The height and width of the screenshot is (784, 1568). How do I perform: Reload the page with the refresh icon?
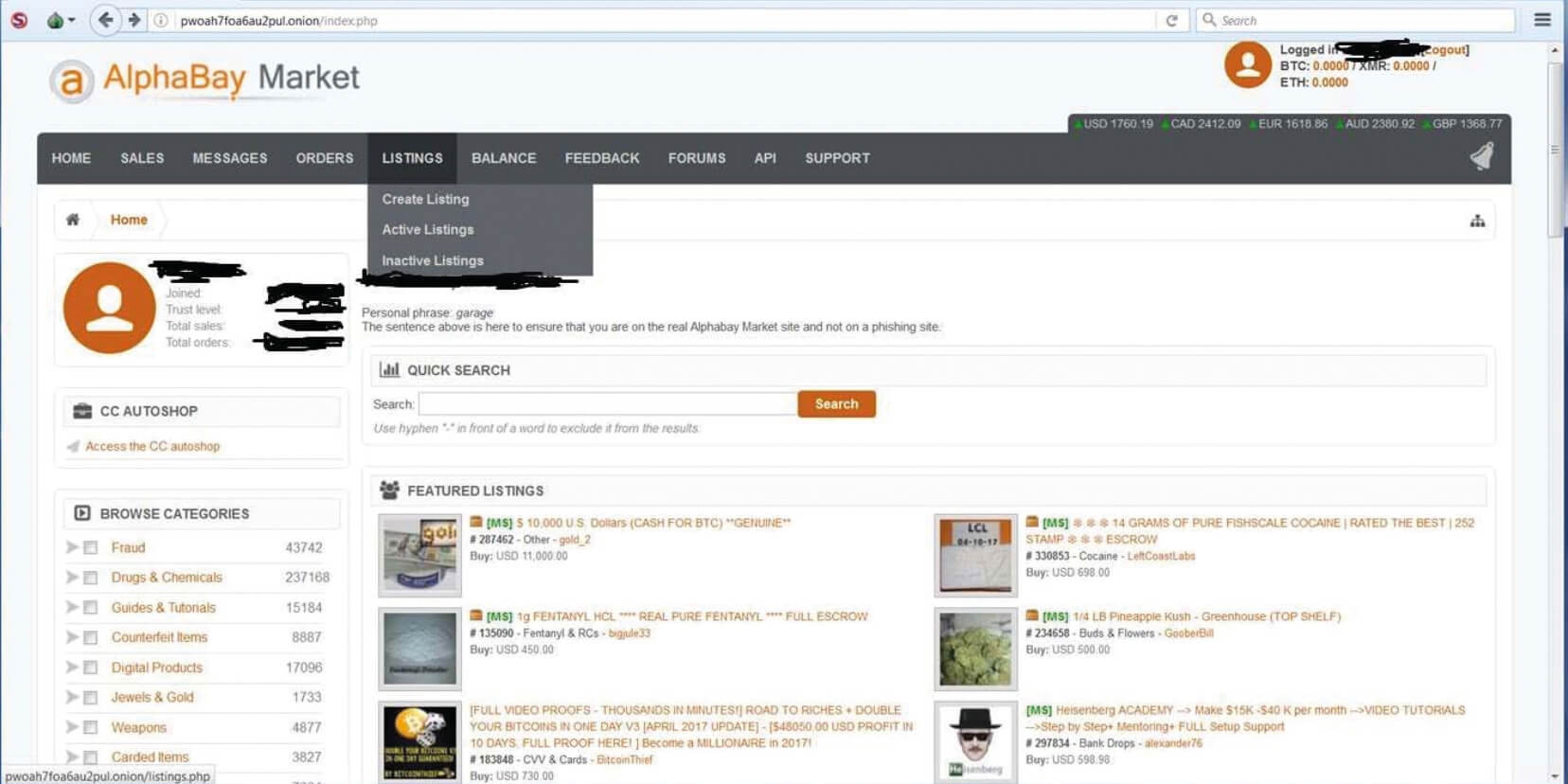click(1171, 20)
